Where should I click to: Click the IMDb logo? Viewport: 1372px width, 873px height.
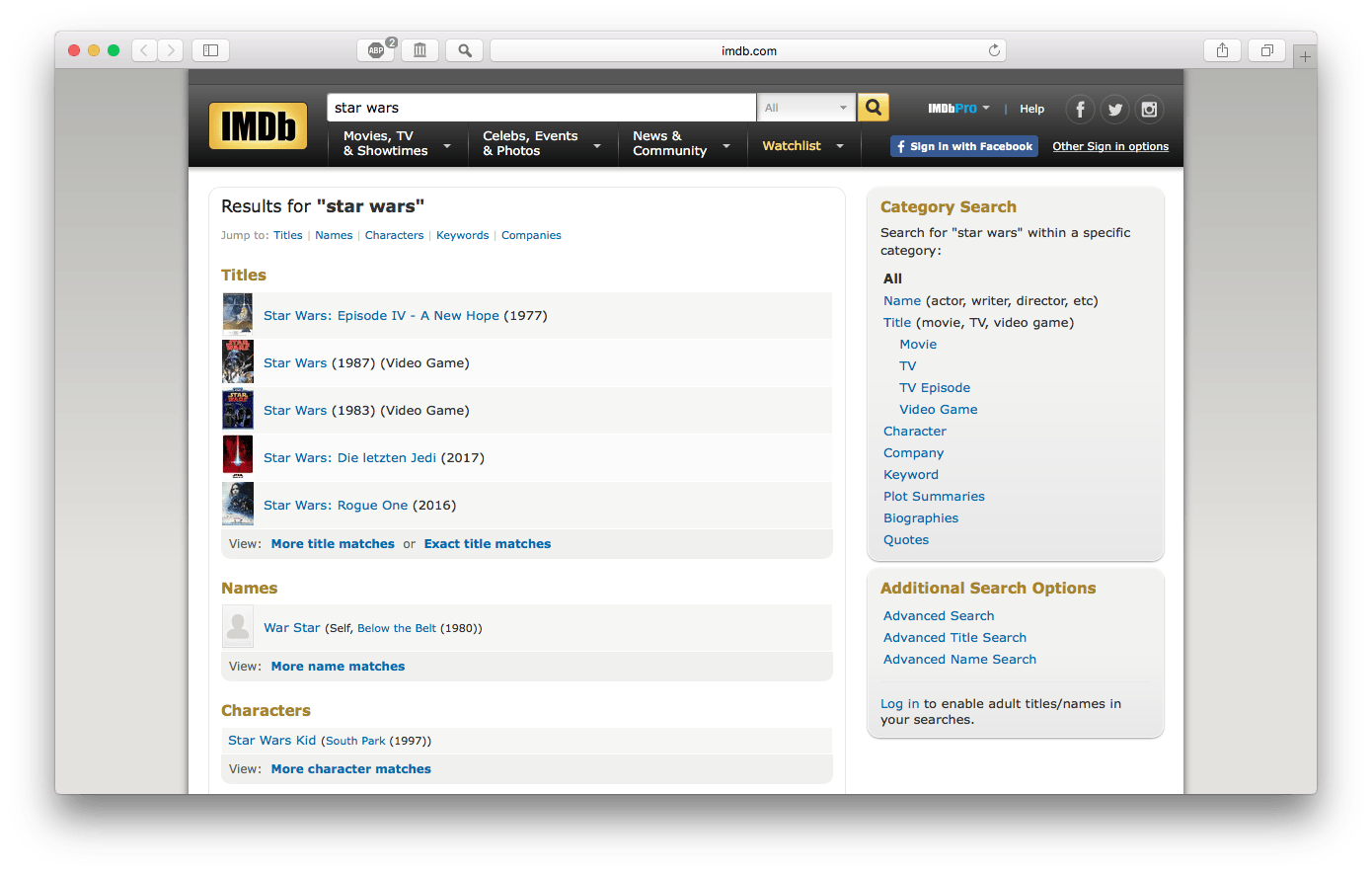(258, 126)
